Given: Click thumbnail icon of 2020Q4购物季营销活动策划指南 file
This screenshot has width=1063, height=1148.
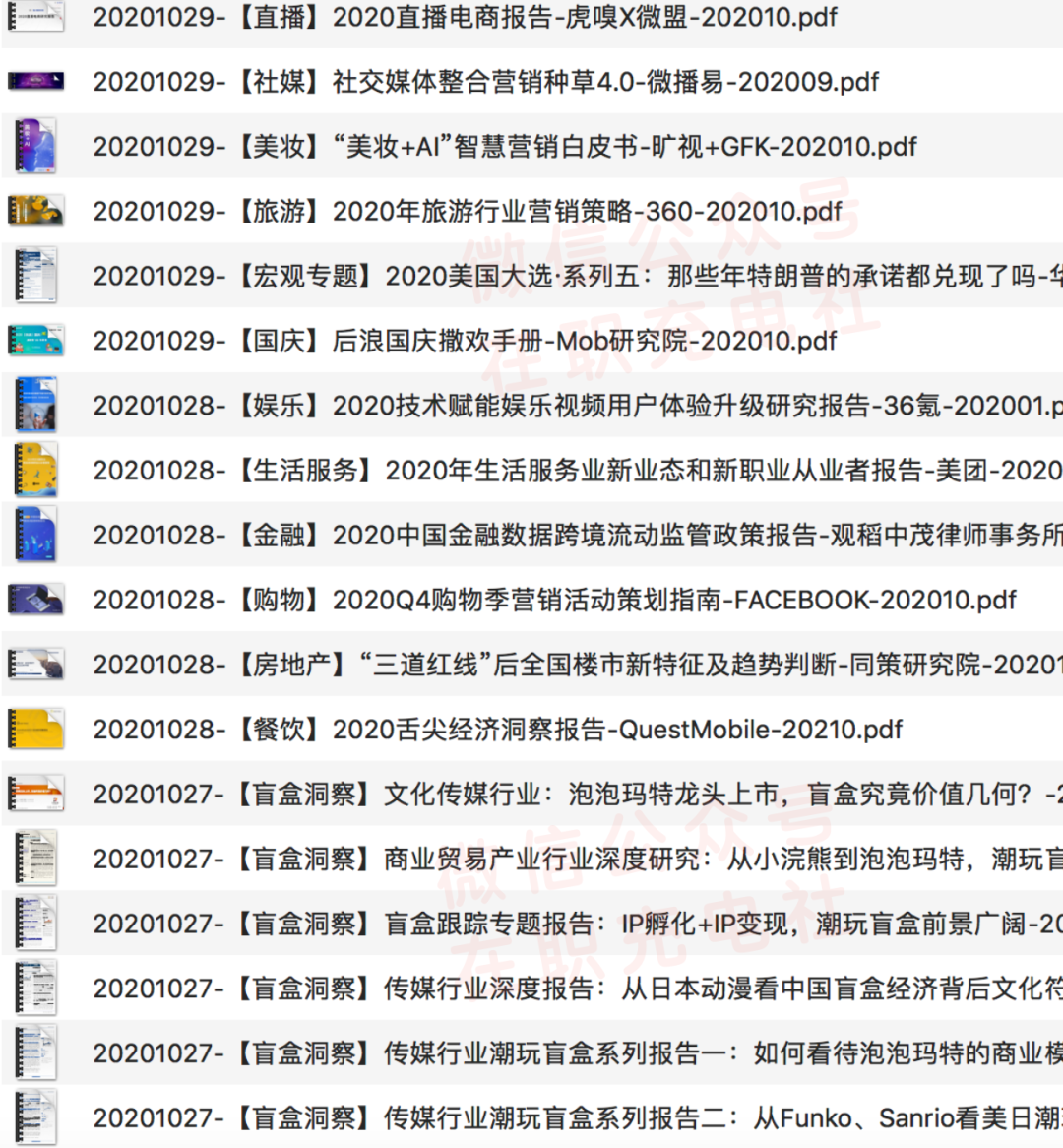Looking at the screenshot, I should pos(35,599).
